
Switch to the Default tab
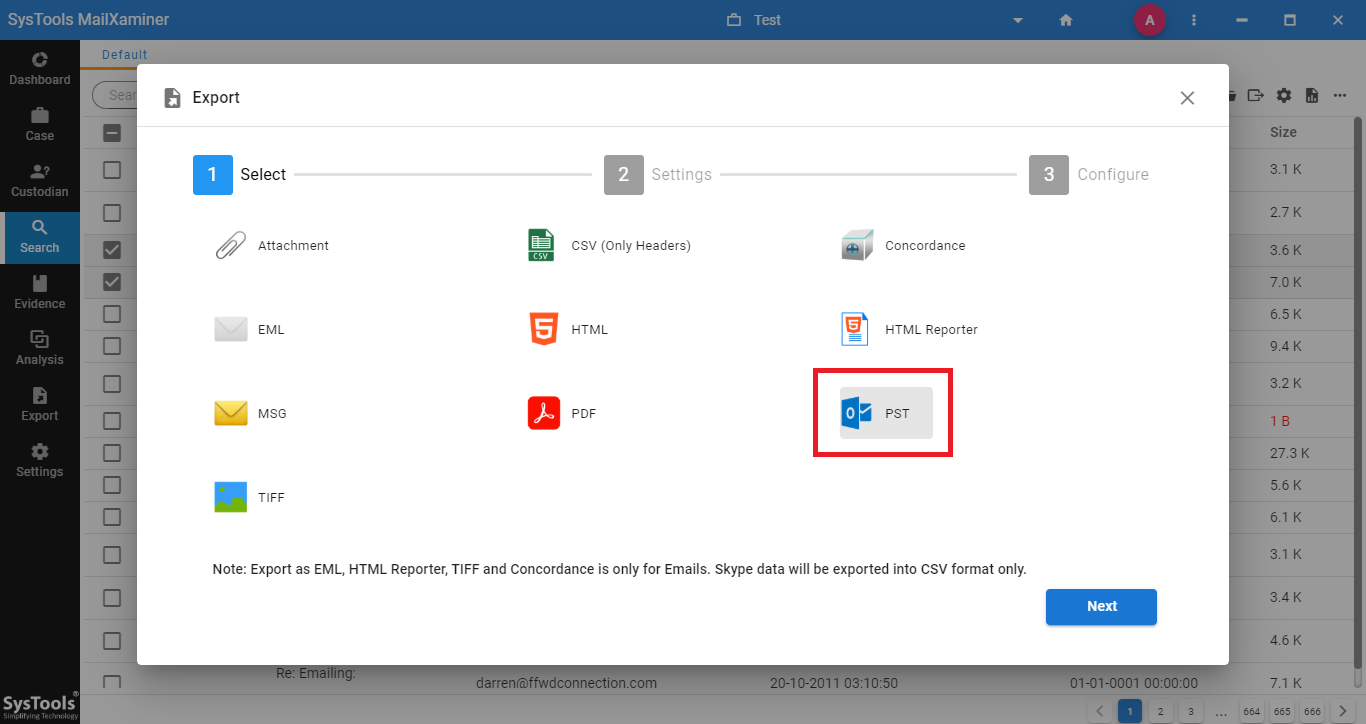pyautogui.click(x=124, y=55)
